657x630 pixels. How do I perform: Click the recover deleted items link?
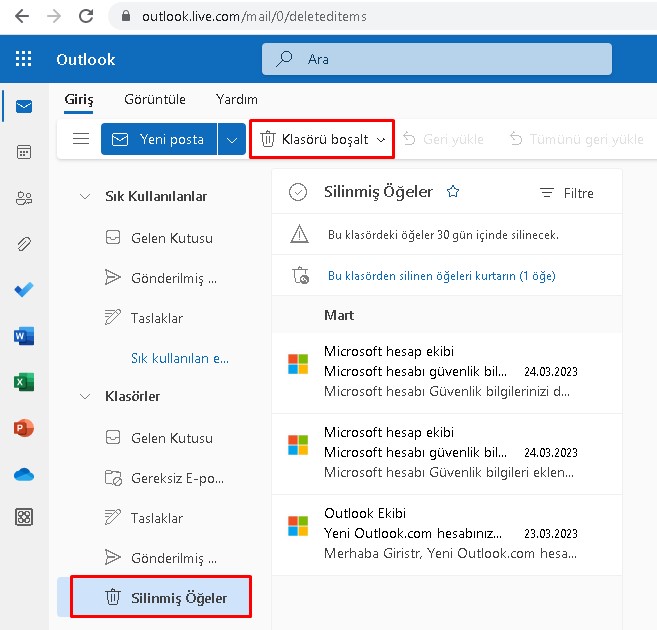pyautogui.click(x=441, y=275)
